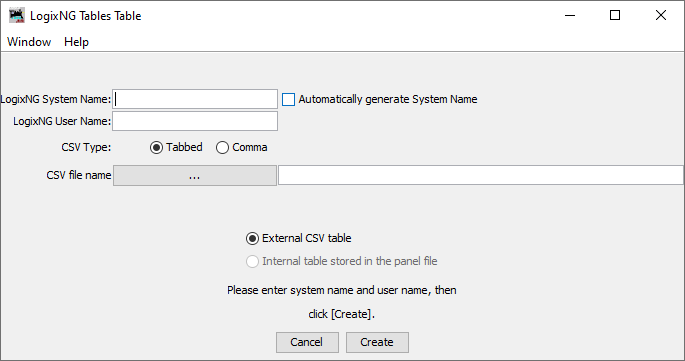Click the 'CSV file name' label
Image resolution: width=685 pixels, height=361 pixels.
pos(79,175)
